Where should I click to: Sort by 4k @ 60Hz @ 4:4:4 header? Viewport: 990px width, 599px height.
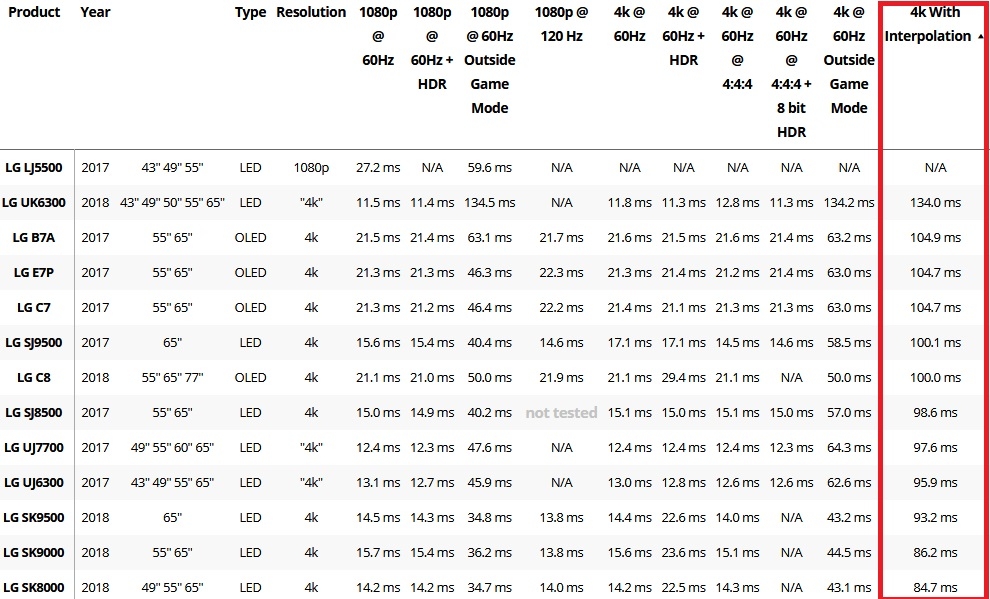tap(737, 48)
